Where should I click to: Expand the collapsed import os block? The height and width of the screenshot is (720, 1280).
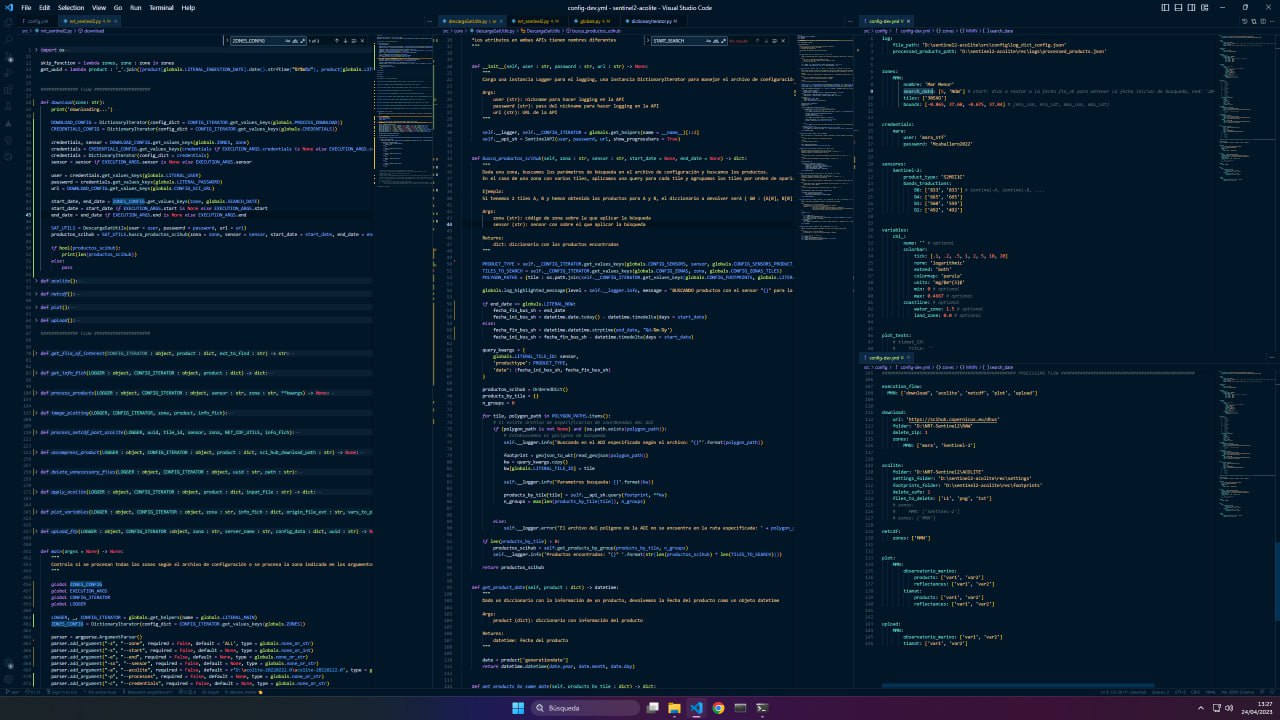(x=36, y=49)
